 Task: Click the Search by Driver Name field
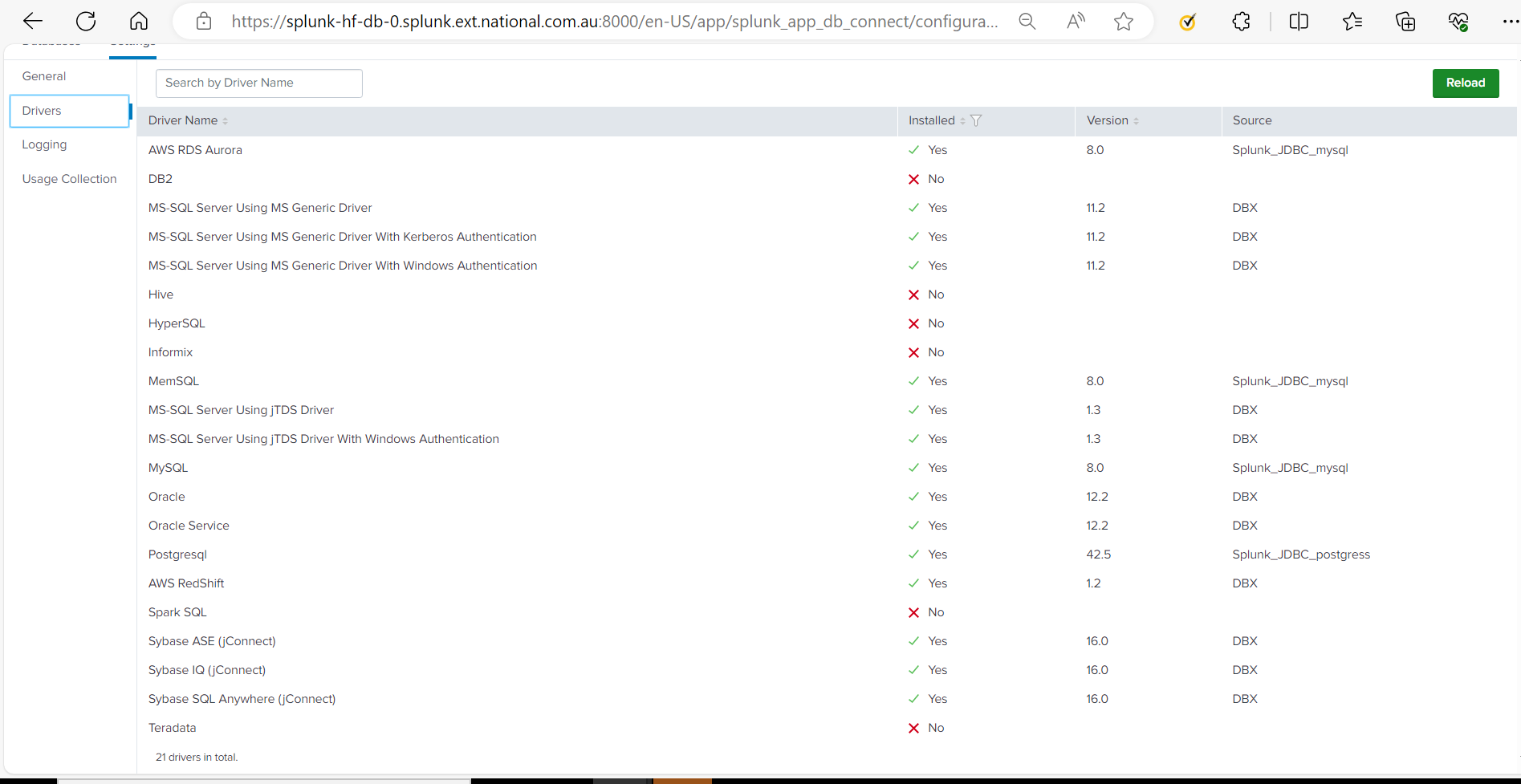click(x=258, y=83)
